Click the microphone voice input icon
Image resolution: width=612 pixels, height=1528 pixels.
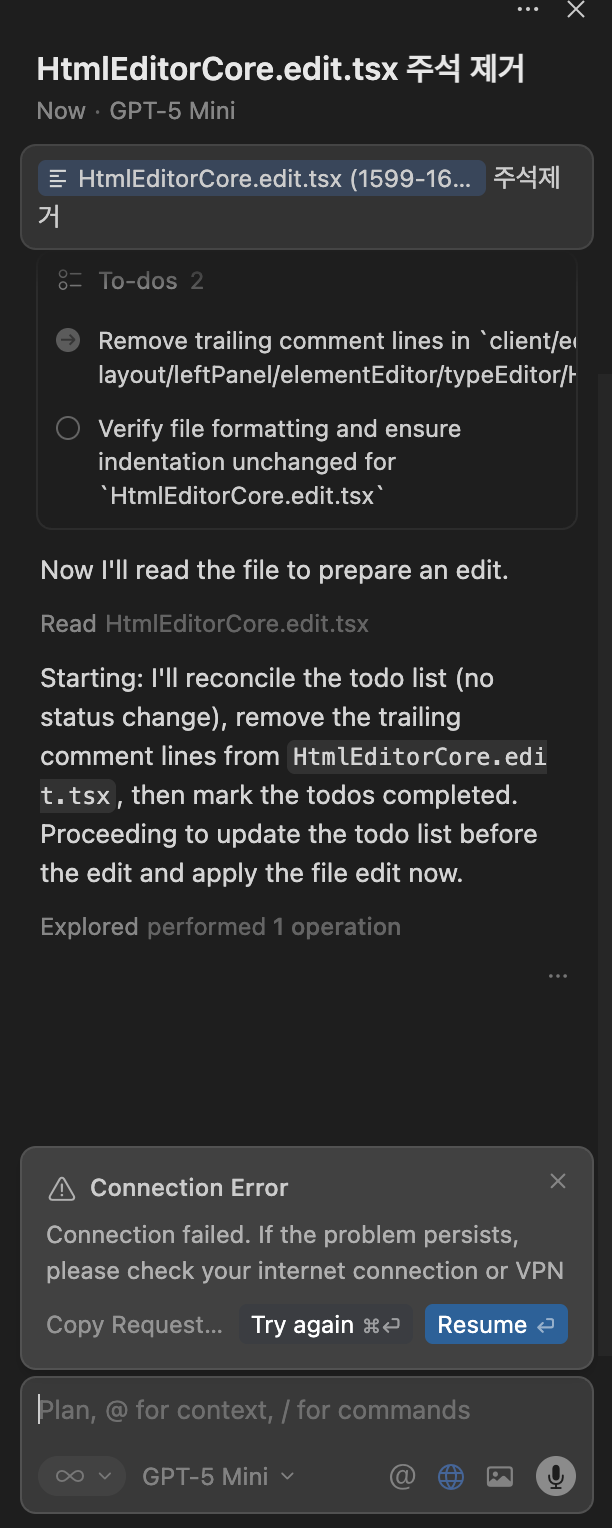coord(556,1476)
